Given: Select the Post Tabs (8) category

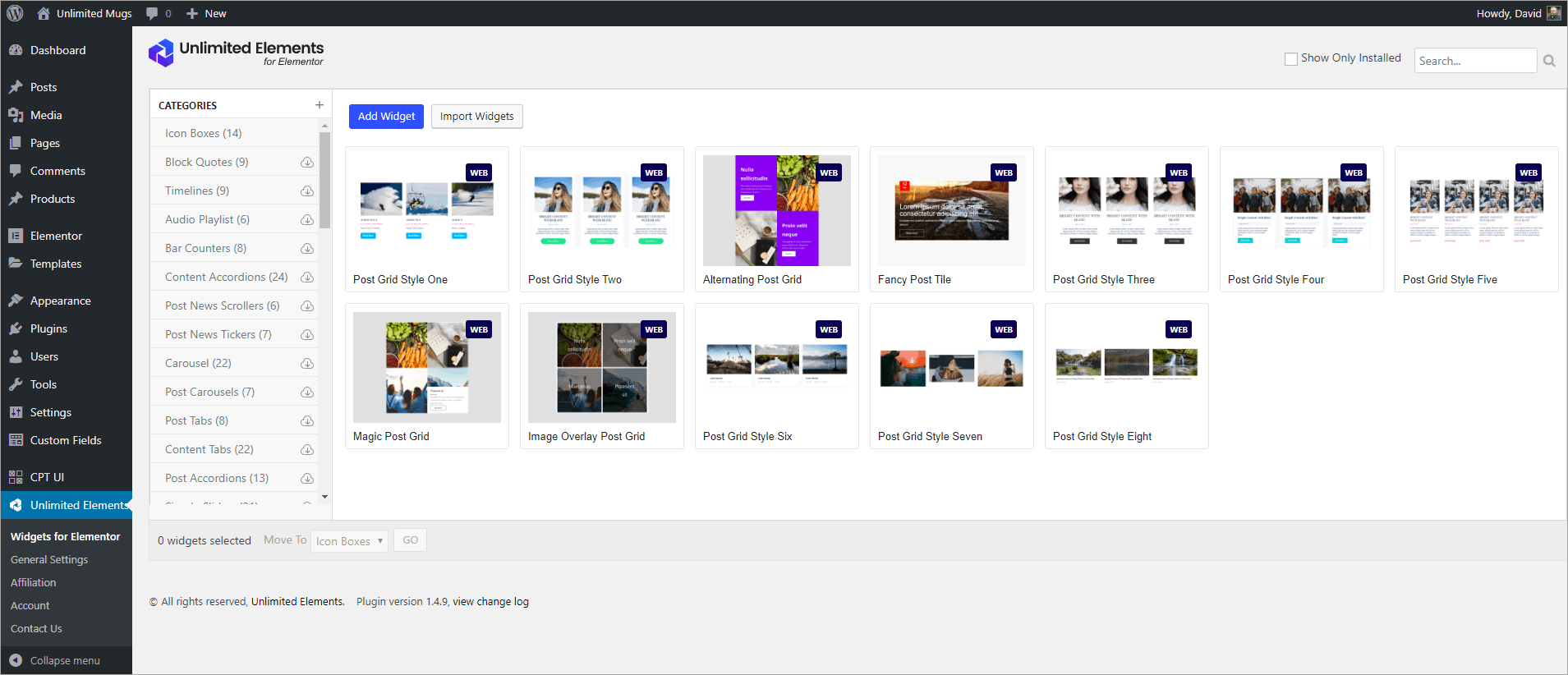Looking at the screenshot, I should pyautogui.click(x=233, y=420).
